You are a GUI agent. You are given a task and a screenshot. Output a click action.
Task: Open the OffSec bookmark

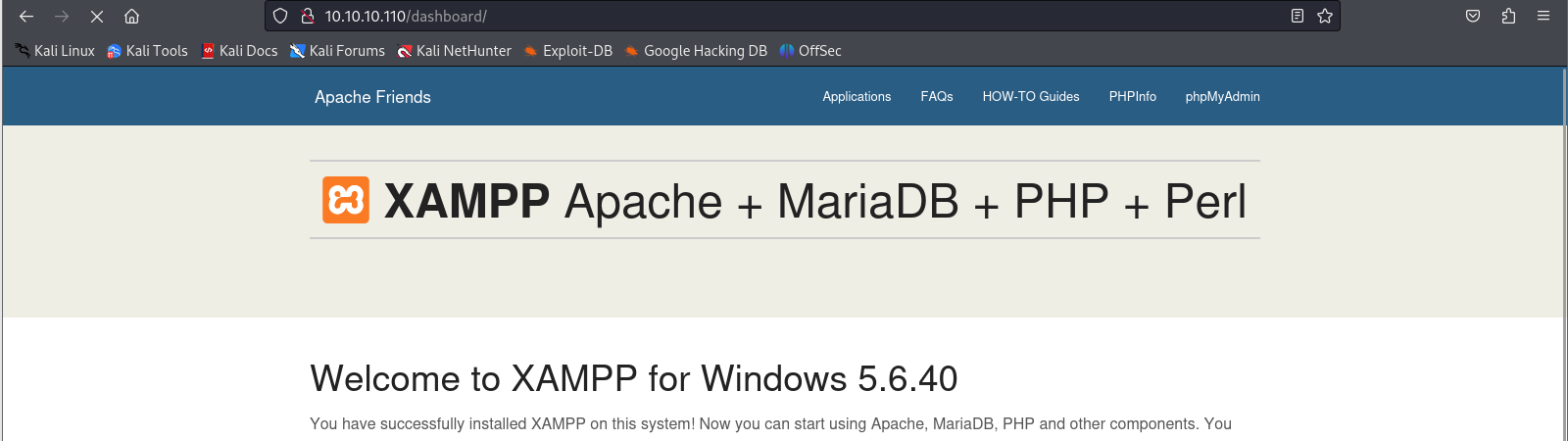pyautogui.click(x=810, y=51)
